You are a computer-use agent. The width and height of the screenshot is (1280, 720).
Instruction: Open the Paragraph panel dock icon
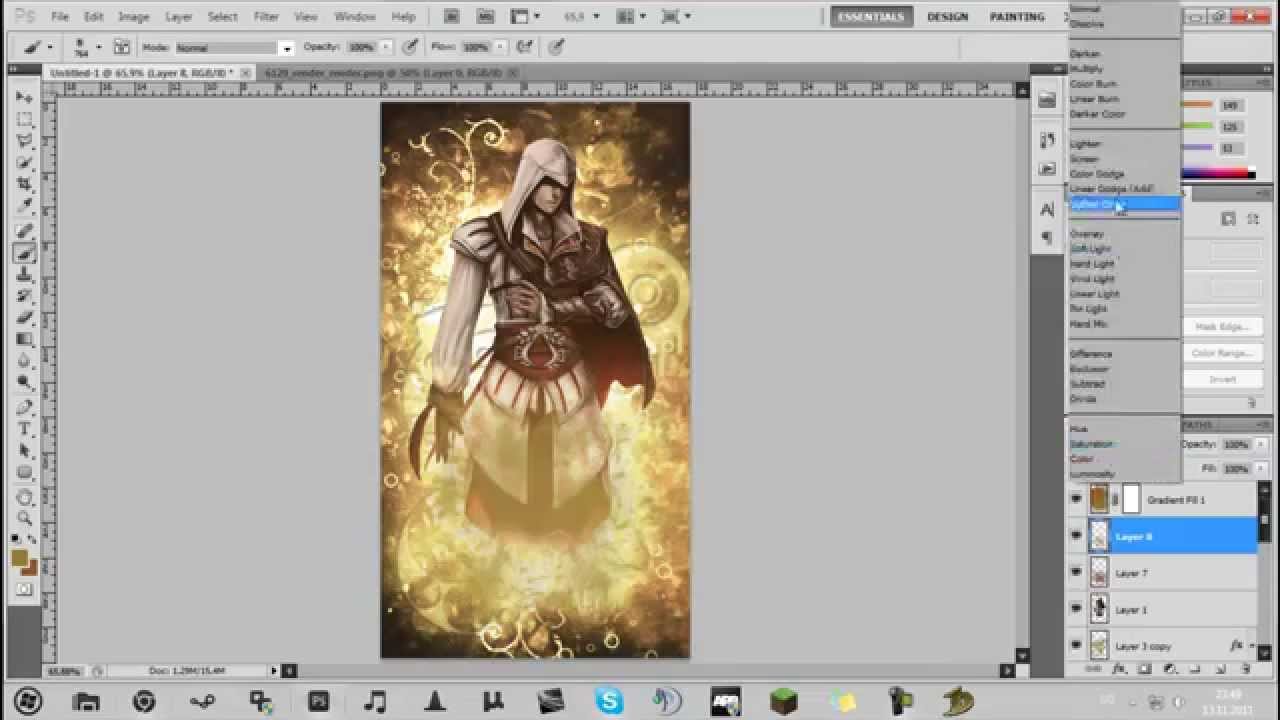click(1047, 238)
